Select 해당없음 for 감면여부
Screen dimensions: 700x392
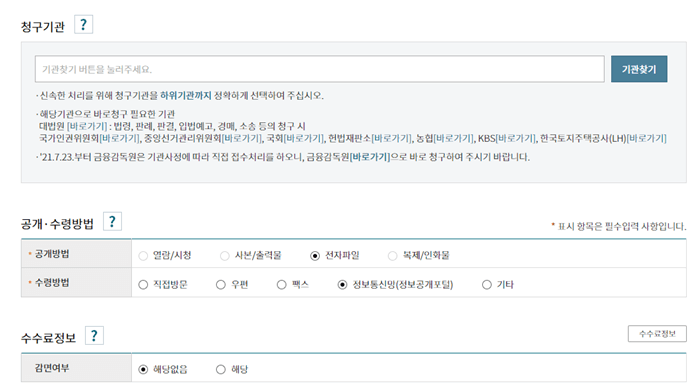pyautogui.click(x=143, y=370)
